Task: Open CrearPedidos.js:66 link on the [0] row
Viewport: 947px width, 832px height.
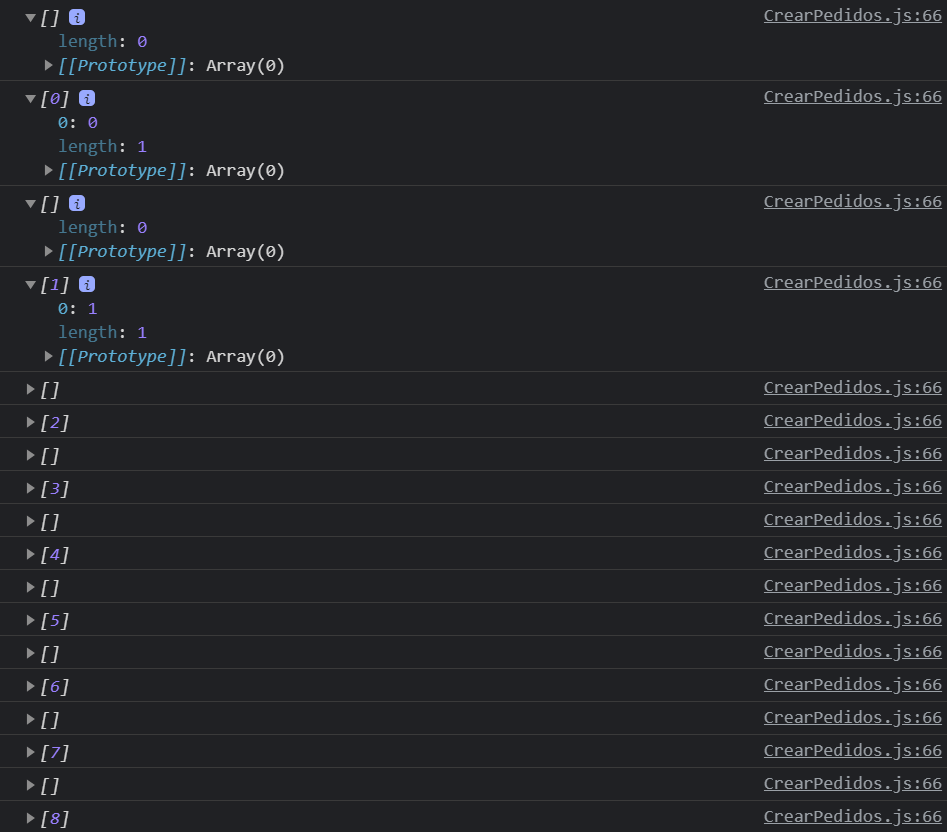Action: coord(852,96)
